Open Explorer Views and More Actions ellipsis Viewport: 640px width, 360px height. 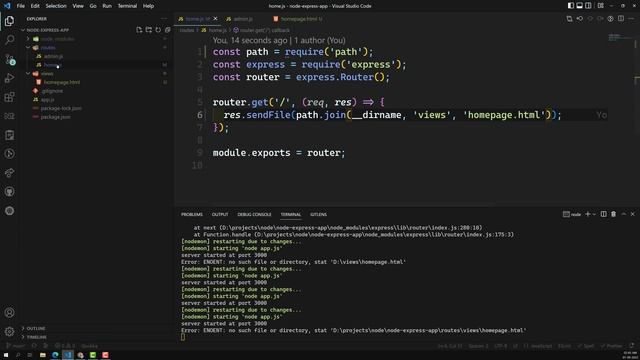pyautogui.click(x=164, y=19)
